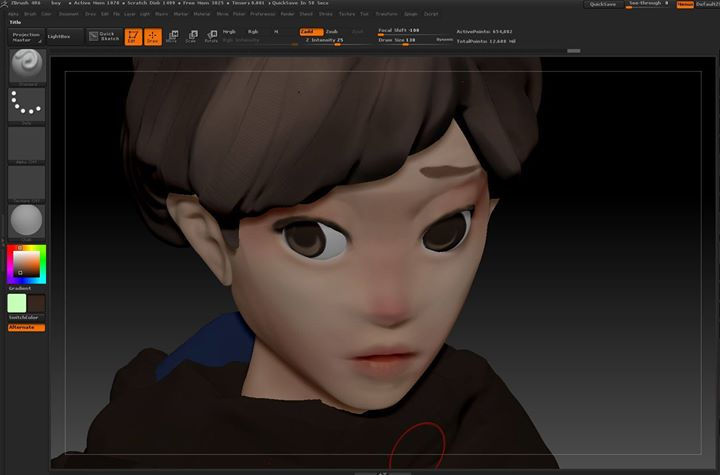Select the dark brown main color swatch
The image size is (720, 475).
coord(36,304)
